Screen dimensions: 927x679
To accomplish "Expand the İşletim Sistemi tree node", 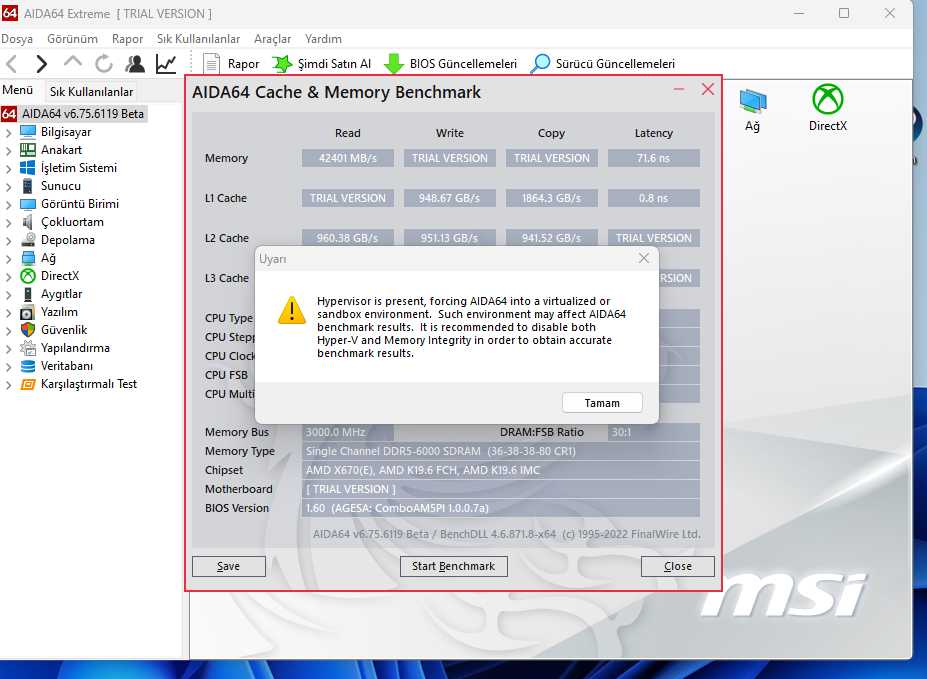I will click(8, 169).
